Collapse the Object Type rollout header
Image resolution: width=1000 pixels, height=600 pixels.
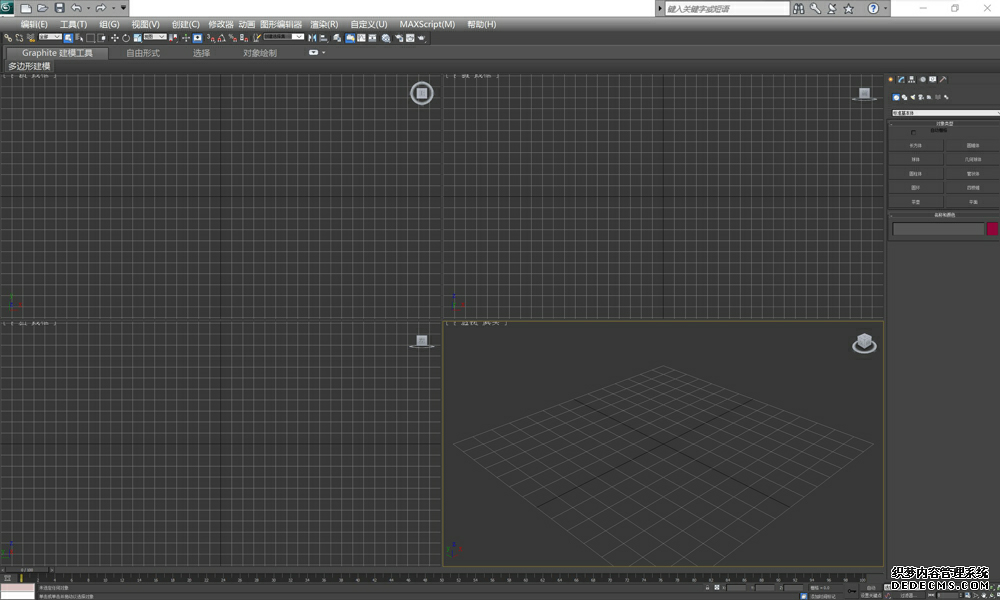pos(945,124)
